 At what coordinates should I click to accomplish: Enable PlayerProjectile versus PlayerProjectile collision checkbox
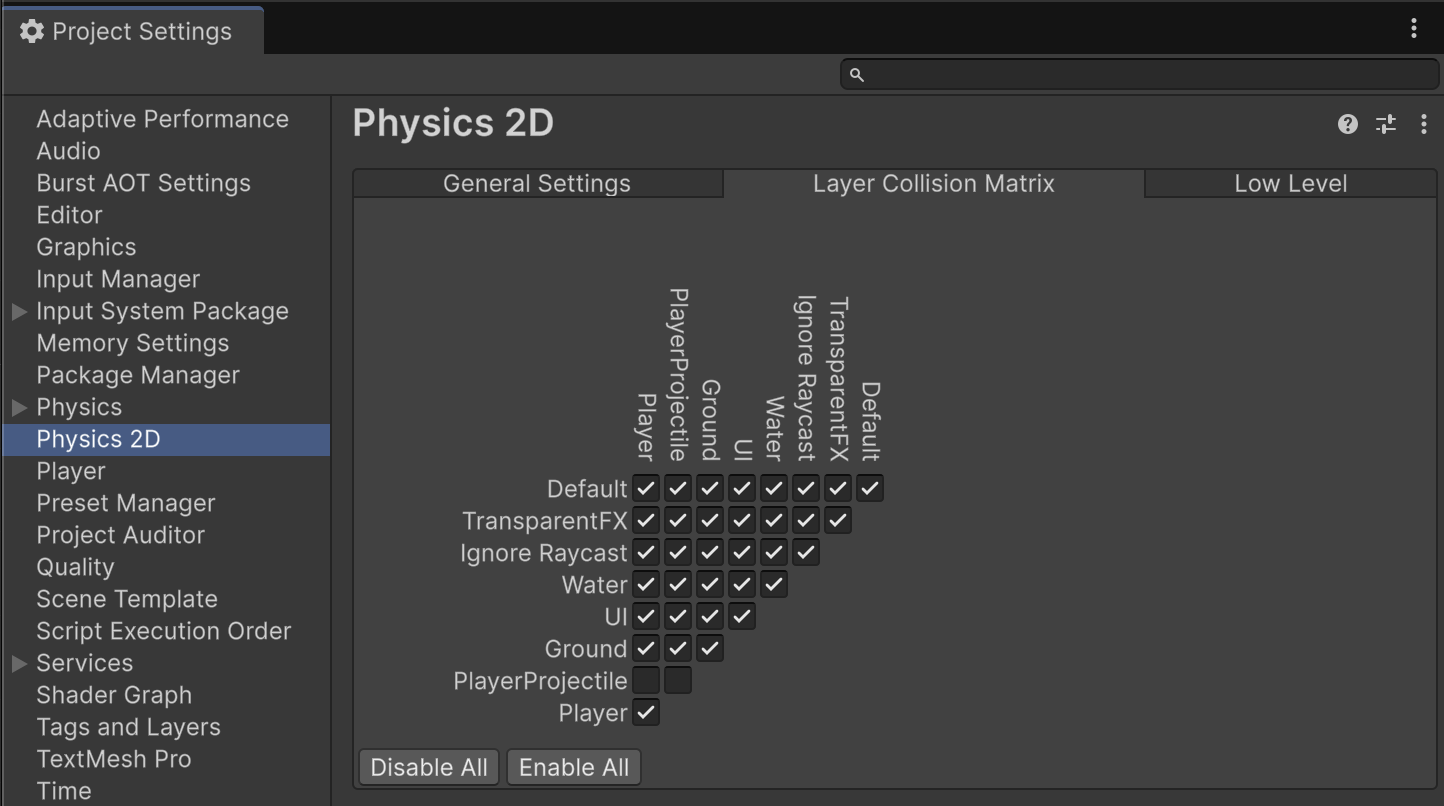(x=678, y=681)
